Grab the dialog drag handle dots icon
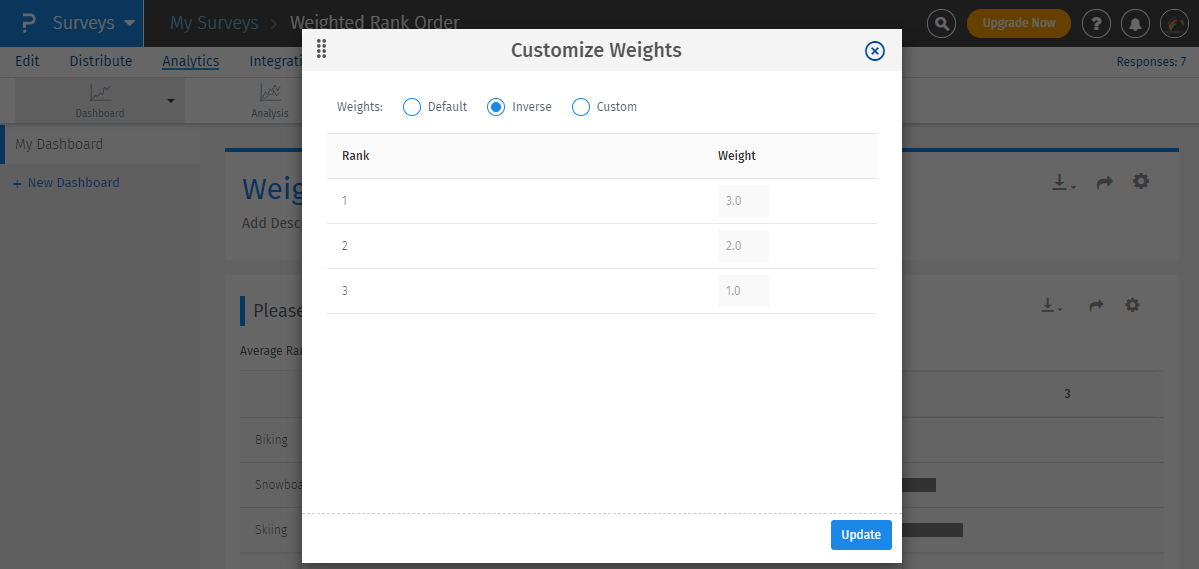The width and height of the screenshot is (1199, 569). click(x=321, y=49)
